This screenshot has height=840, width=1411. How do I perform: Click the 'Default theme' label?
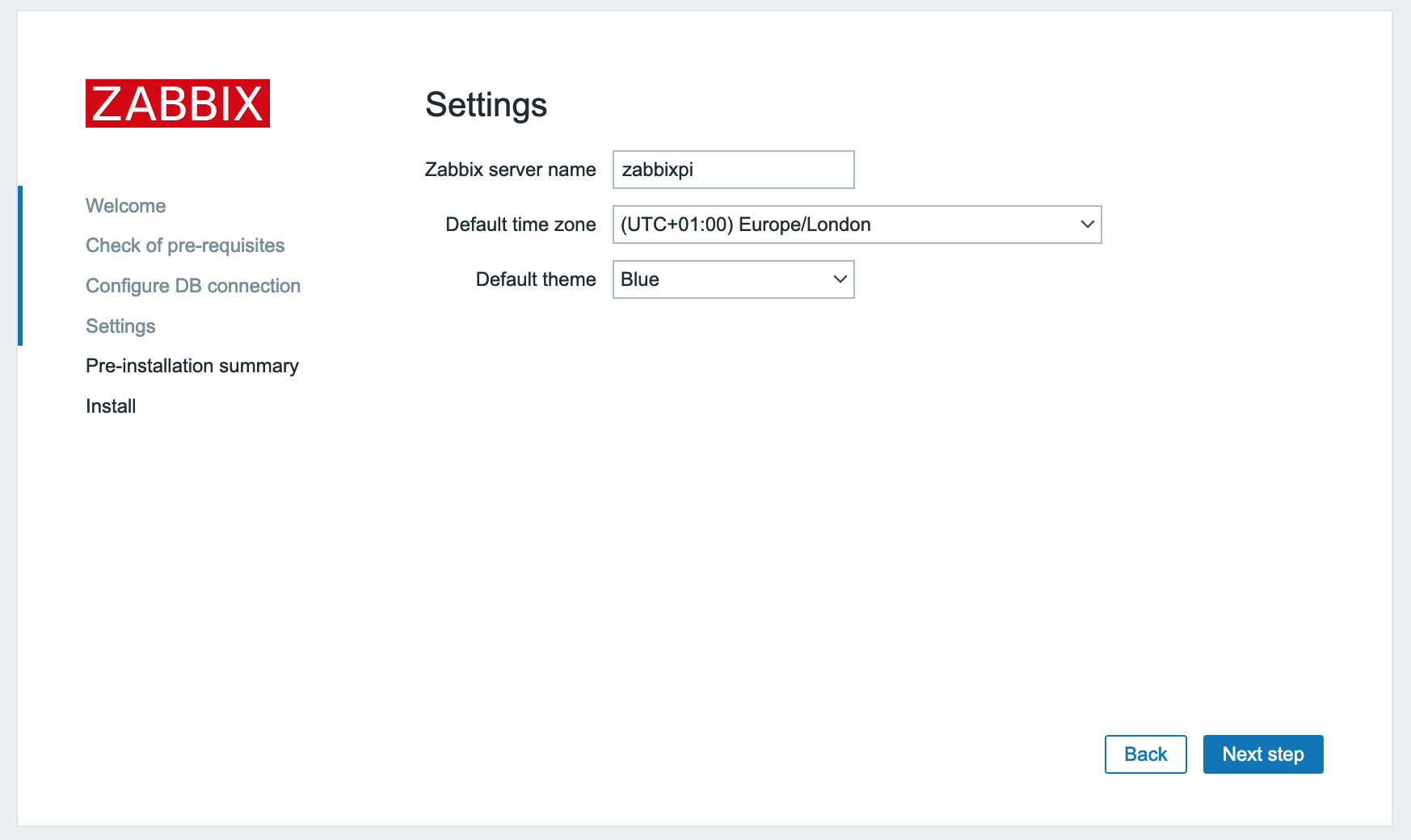click(x=536, y=279)
